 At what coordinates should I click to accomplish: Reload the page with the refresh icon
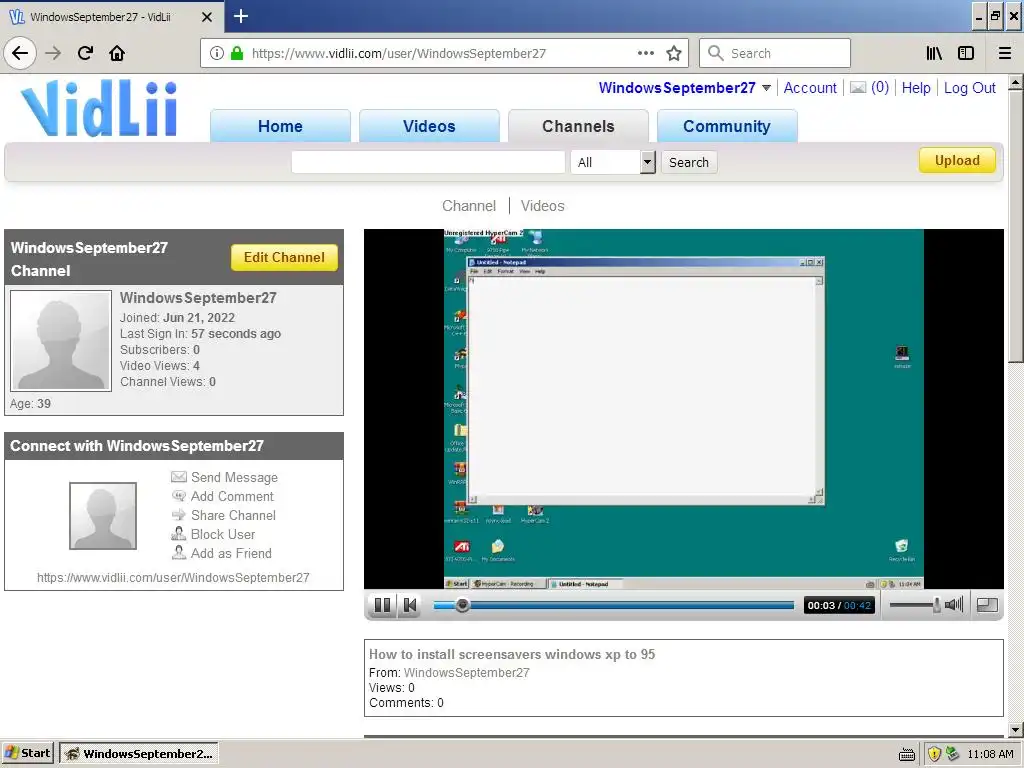coord(85,53)
